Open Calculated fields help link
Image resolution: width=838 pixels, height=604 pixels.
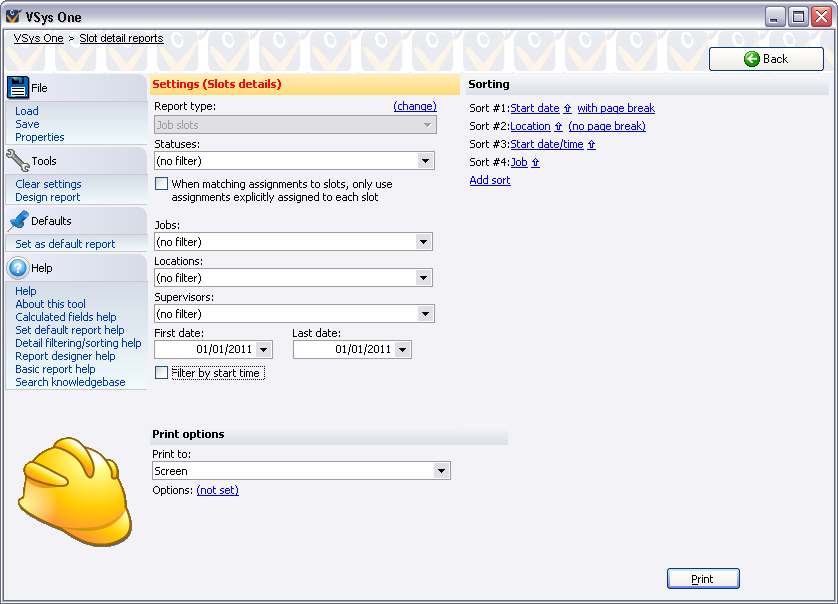tap(66, 317)
